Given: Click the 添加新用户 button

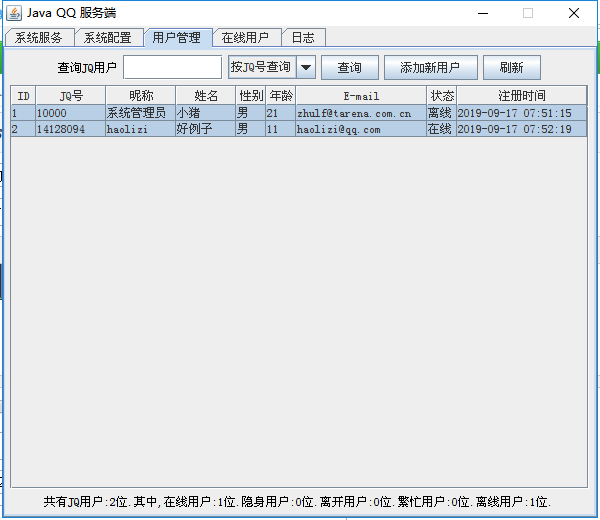Looking at the screenshot, I should tap(430, 67).
